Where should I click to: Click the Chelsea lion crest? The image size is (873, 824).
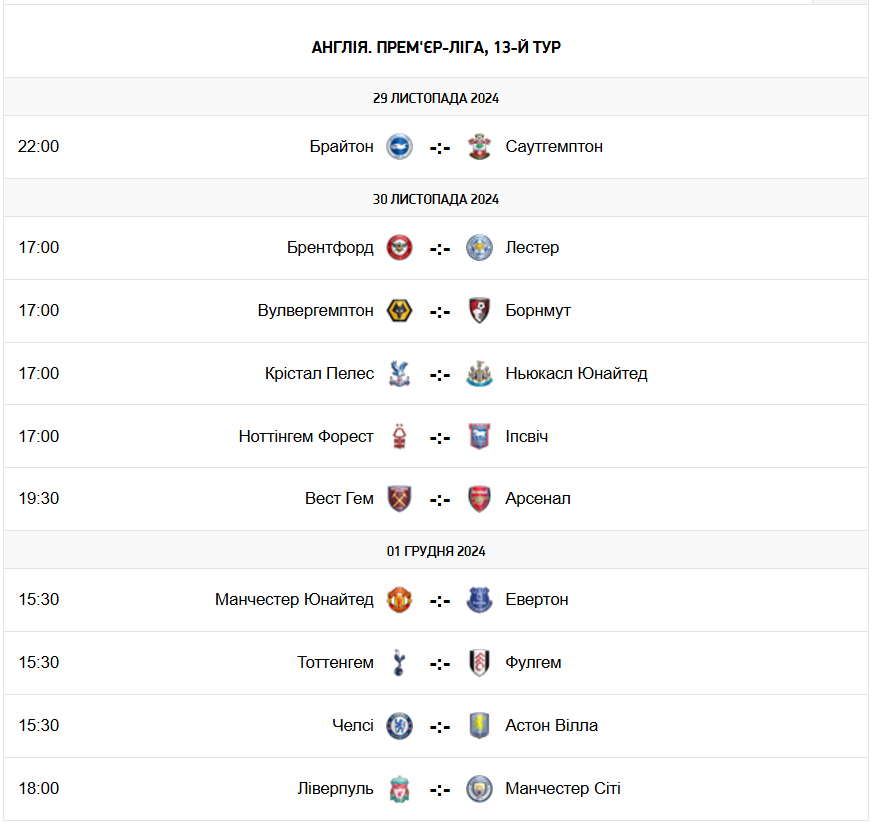click(399, 725)
